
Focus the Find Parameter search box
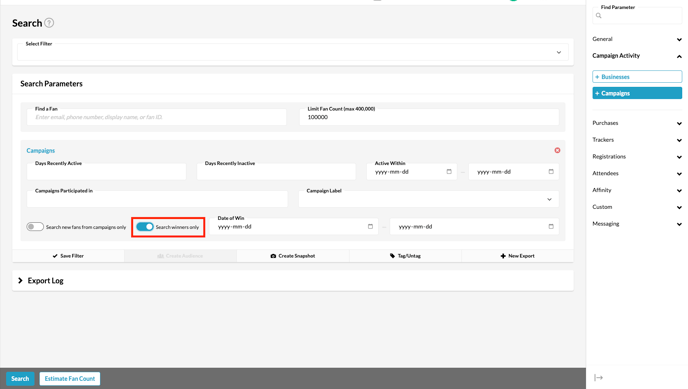tap(637, 15)
